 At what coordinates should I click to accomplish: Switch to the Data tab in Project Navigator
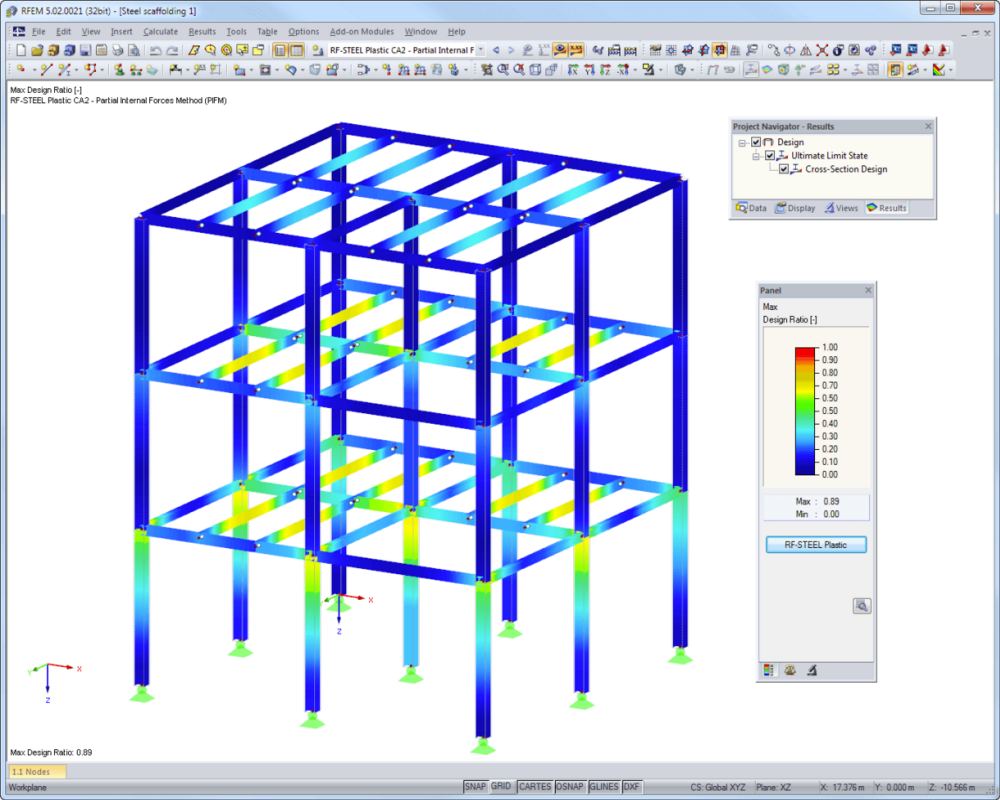click(751, 208)
